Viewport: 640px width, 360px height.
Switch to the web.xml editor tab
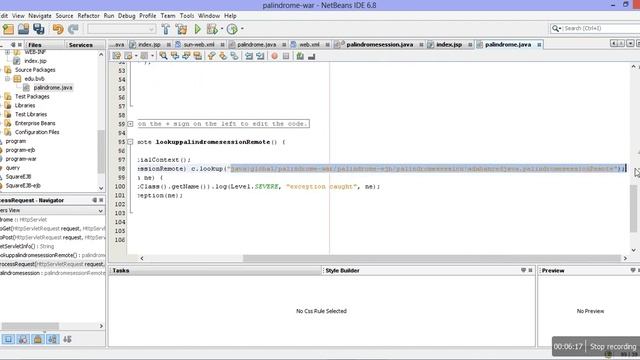click(x=309, y=44)
